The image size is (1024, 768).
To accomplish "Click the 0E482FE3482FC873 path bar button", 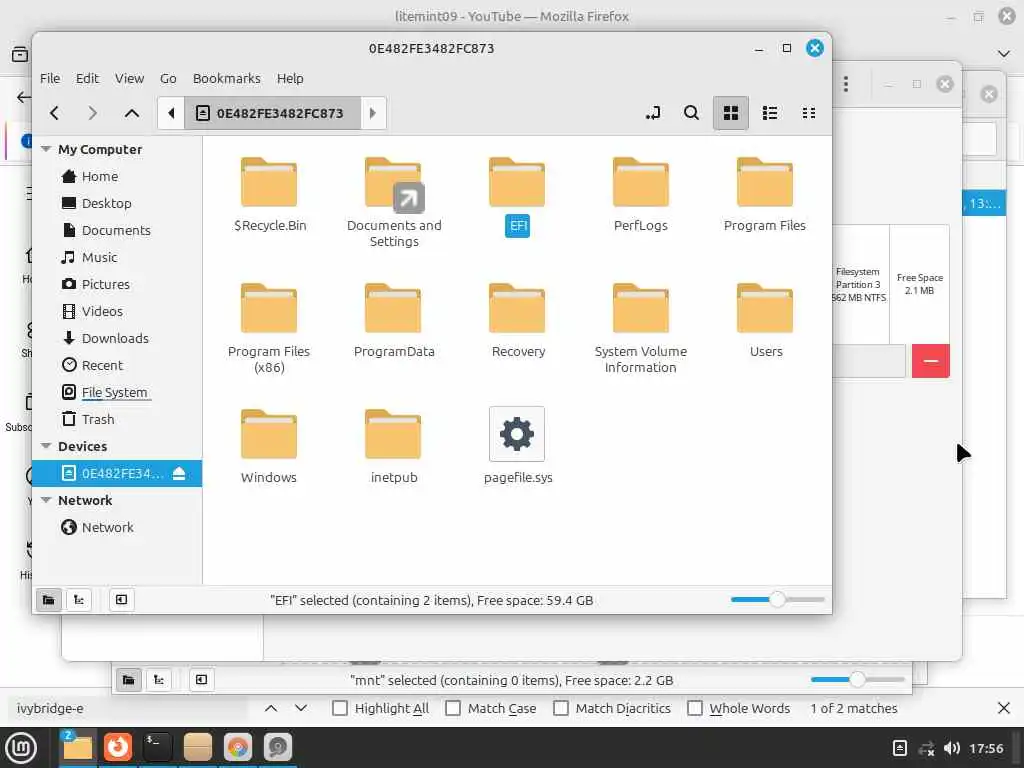I will 272,113.
